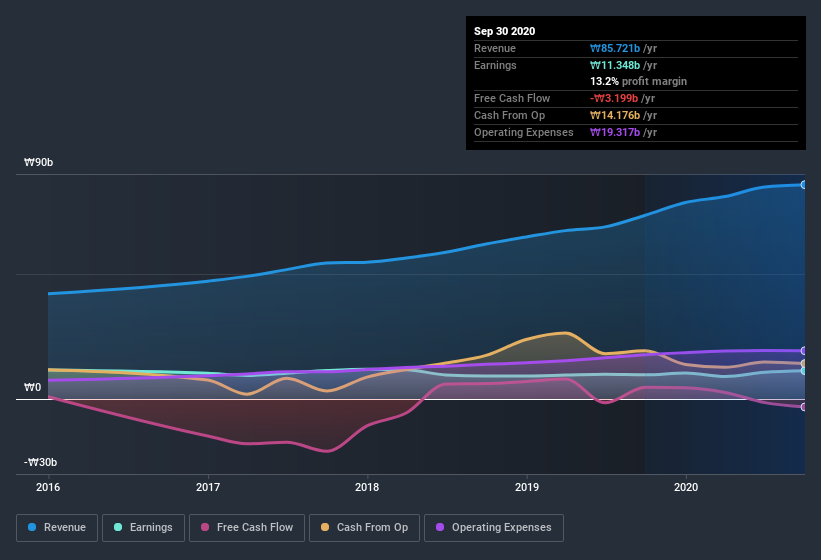Screen dimensions: 821x560
Task: Toggle the Cash From Op legend series
Action: point(364,528)
